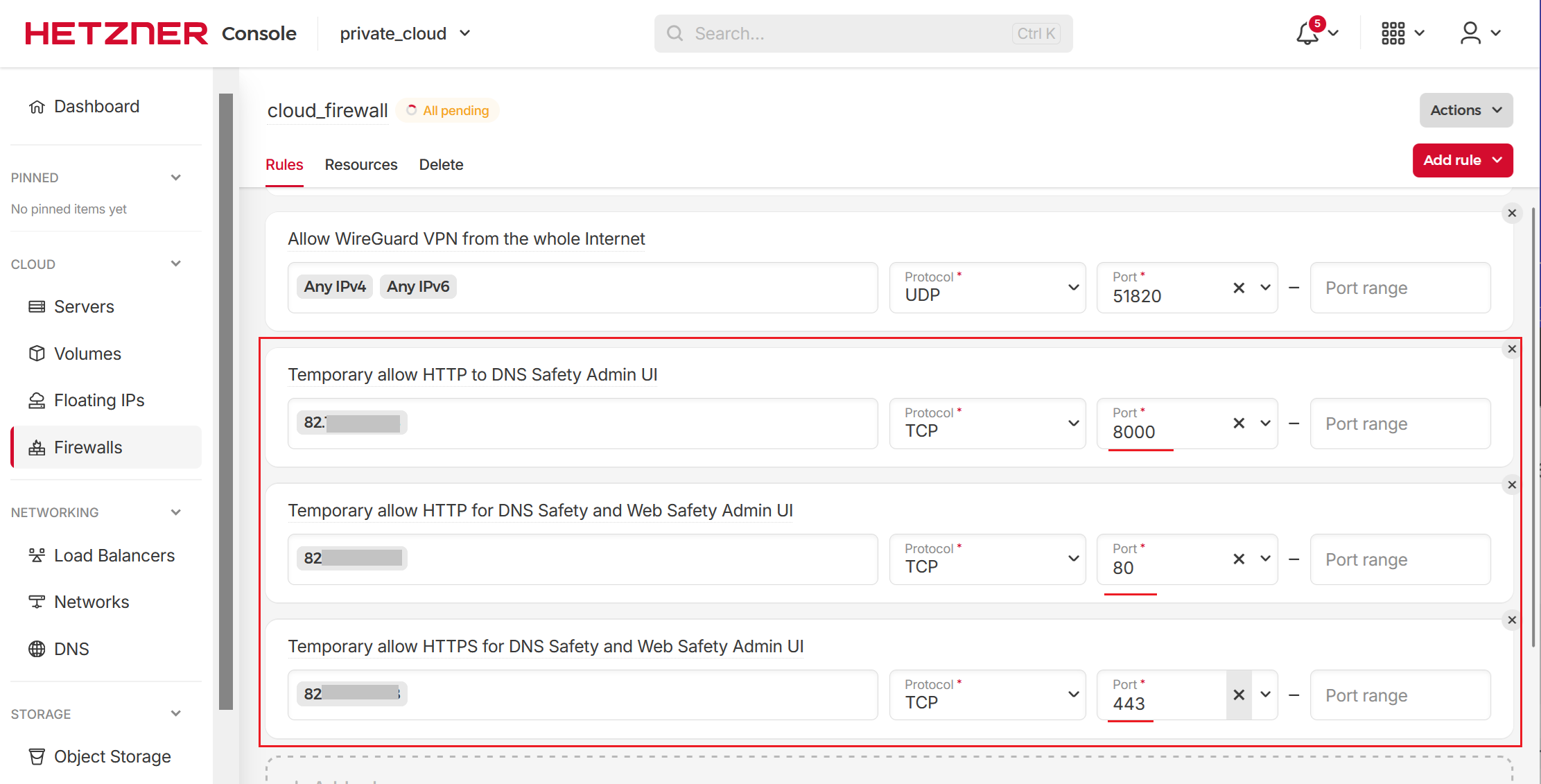This screenshot has width=1541, height=784.
Task: Expand port list chevron for port 443
Action: click(1265, 695)
